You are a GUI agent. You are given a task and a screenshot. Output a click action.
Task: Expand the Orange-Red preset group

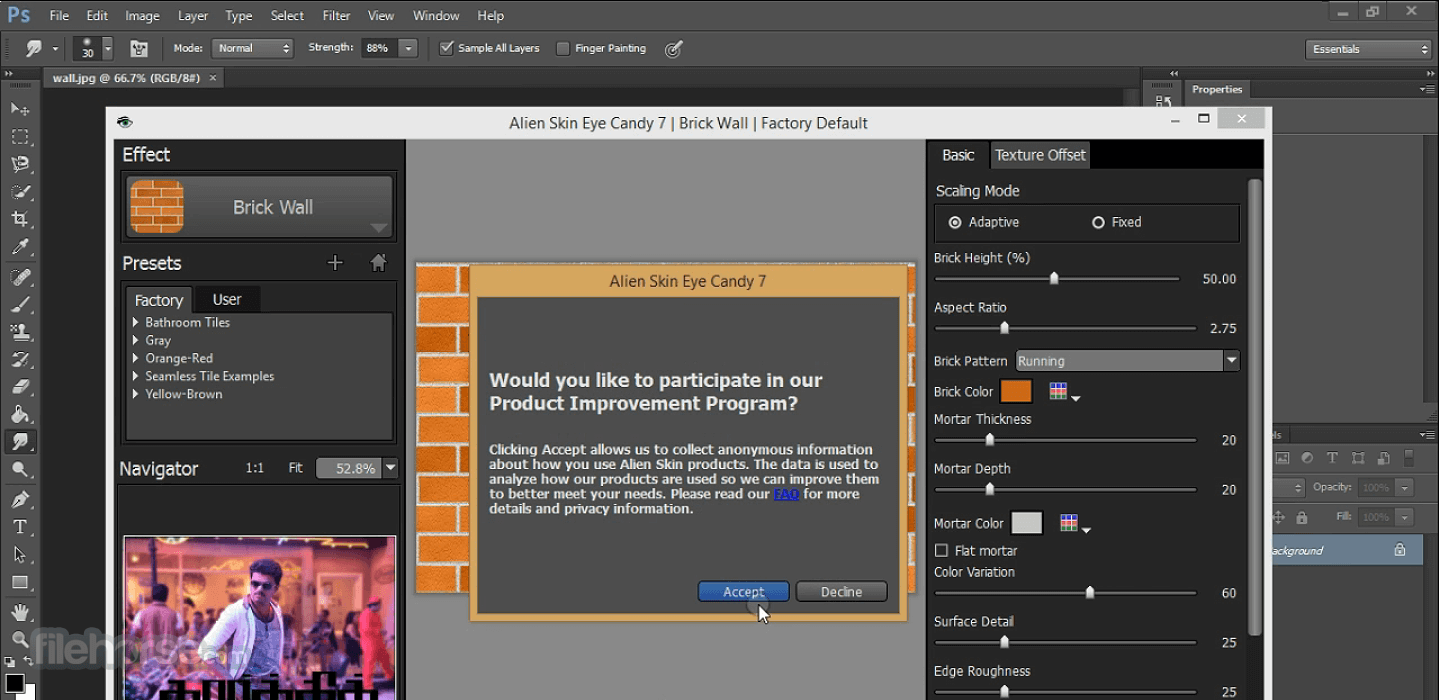135,358
